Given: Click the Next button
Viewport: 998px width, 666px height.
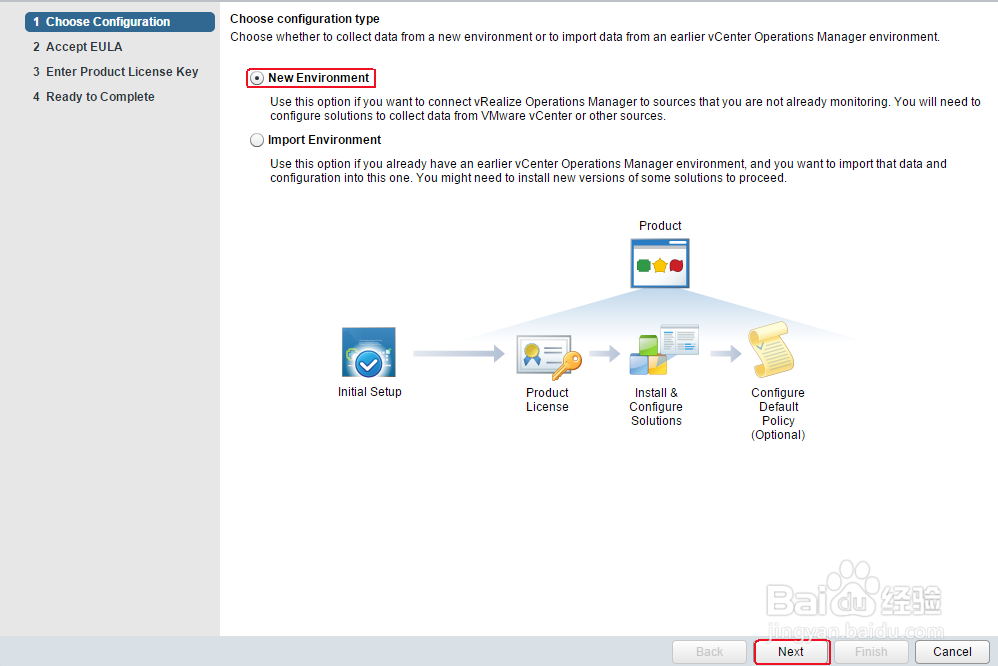Looking at the screenshot, I should pyautogui.click(x=791, y=652).
